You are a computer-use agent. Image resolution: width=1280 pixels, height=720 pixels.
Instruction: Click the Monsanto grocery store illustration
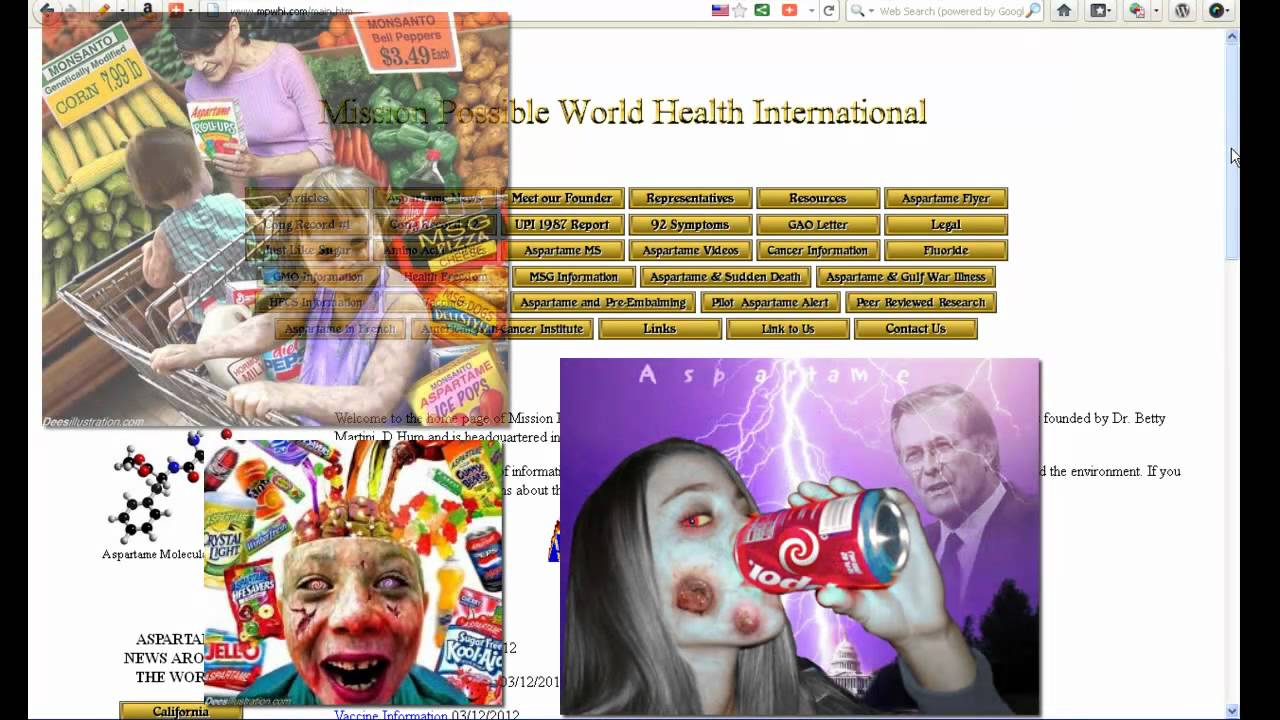(x=276, y=220)
